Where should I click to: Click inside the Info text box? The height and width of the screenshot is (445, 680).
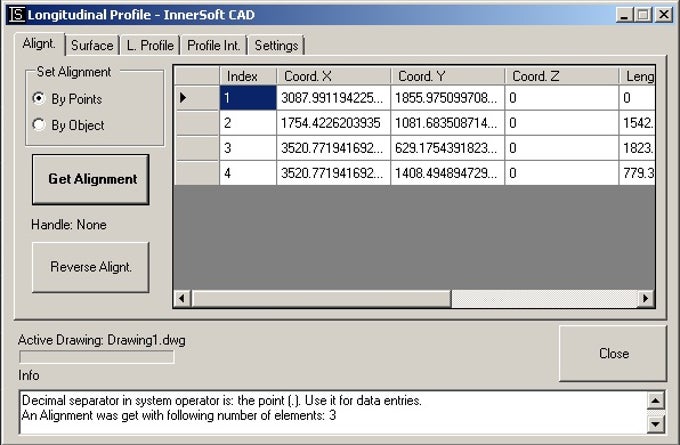333,412
